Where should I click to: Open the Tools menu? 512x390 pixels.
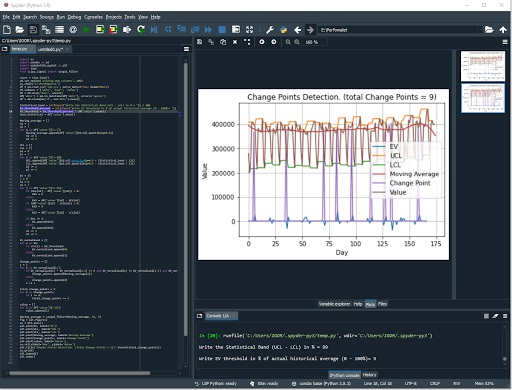130,17
